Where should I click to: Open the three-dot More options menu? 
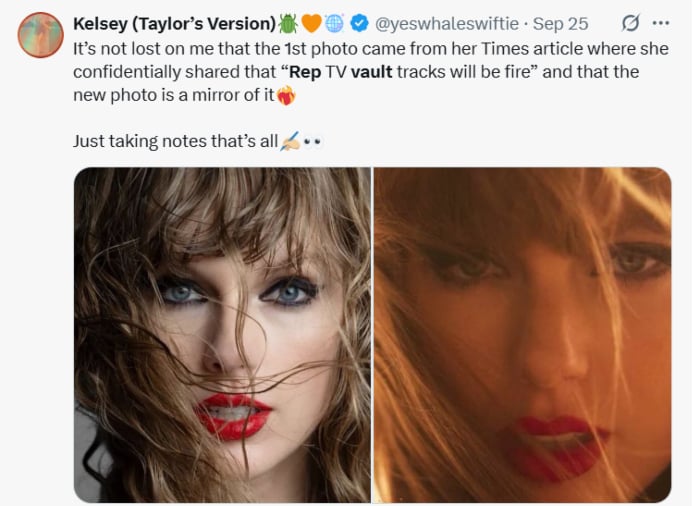tap(661, 23)
